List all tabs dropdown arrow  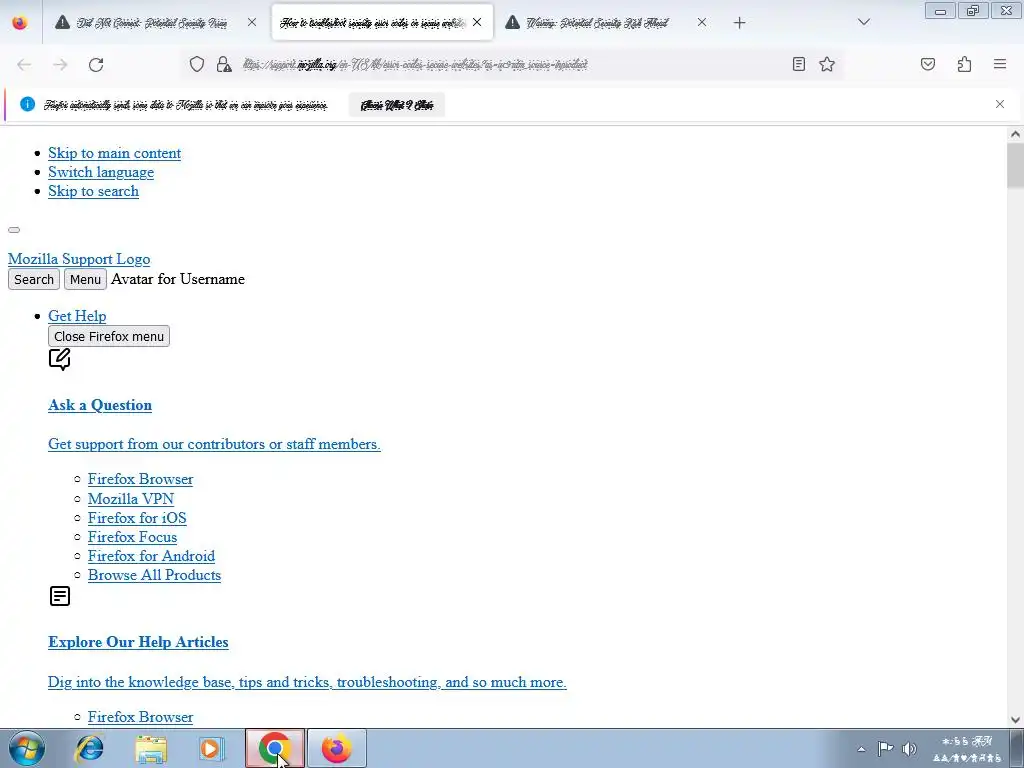click(863, 22)
